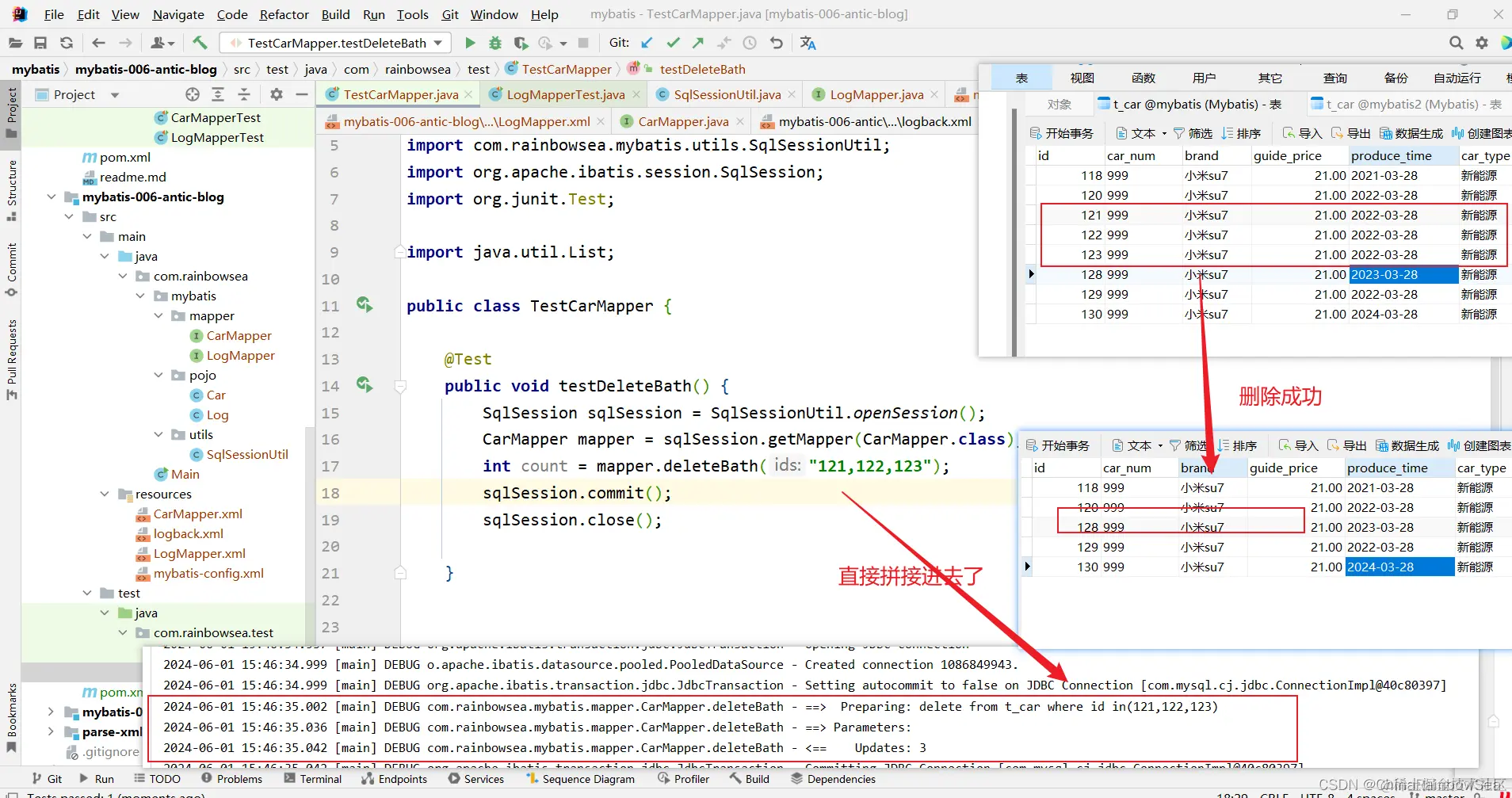The width and height of the screenshot is (1512, 798).
Task: Close the TestCarMapper.java editor tab
Action: [468, 95]
